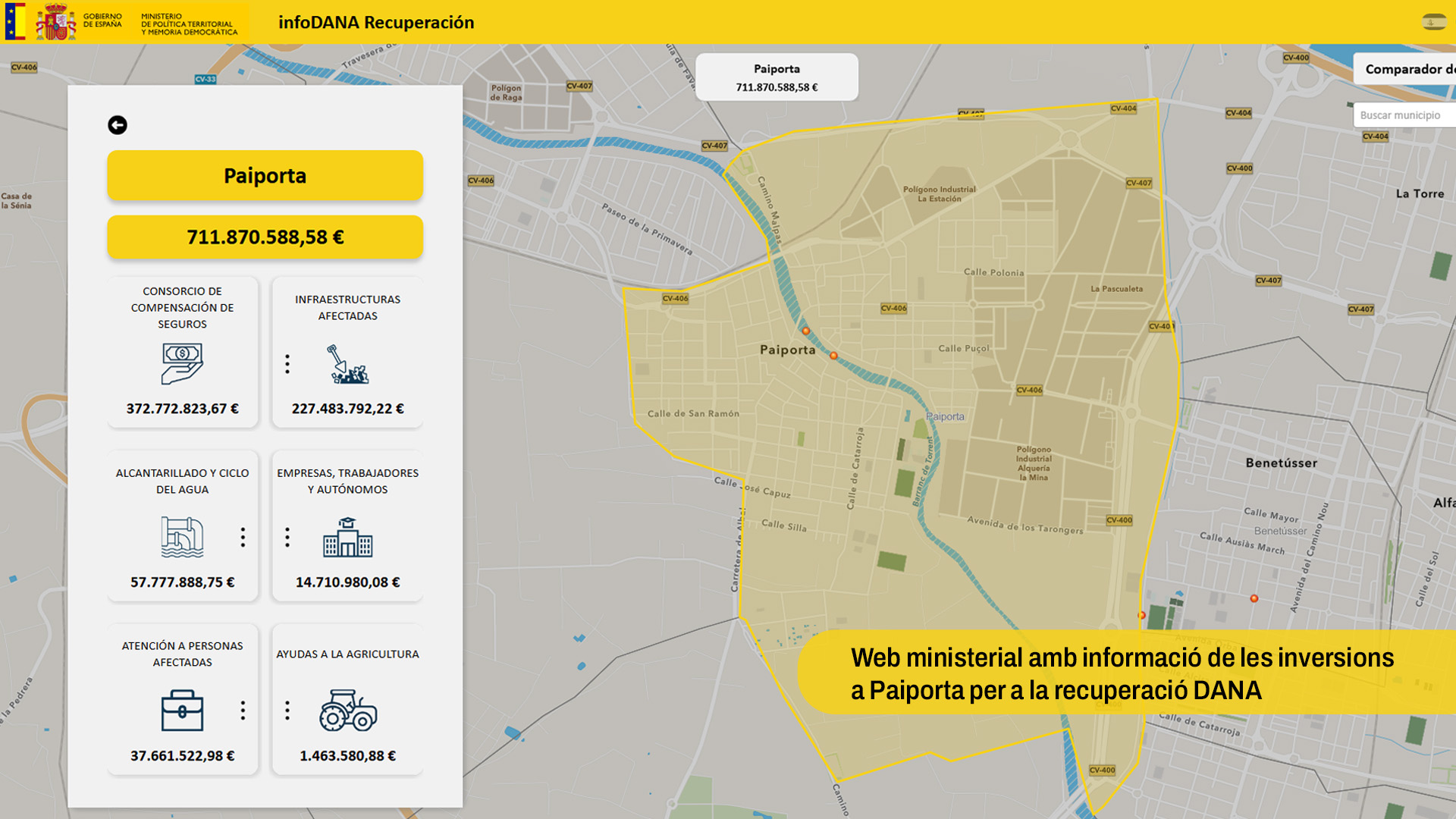
Task: Open three-dot menu for Ayudas a la Agricultura
Action: 287,711
